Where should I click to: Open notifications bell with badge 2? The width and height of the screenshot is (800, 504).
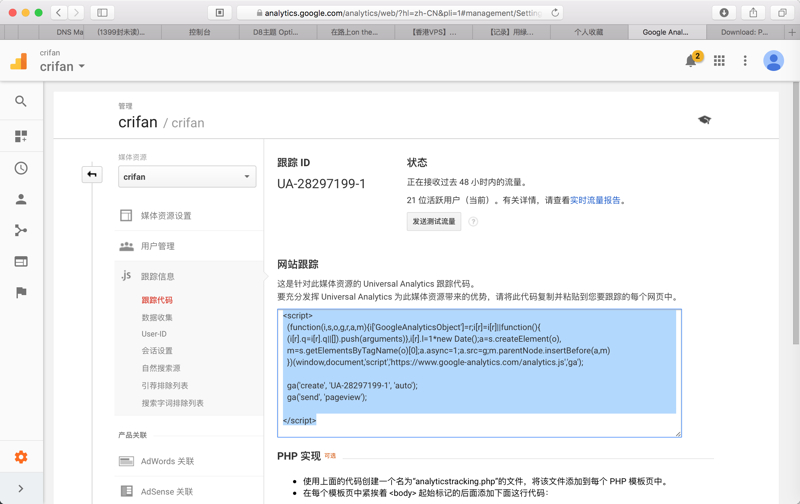coord(693,60)
